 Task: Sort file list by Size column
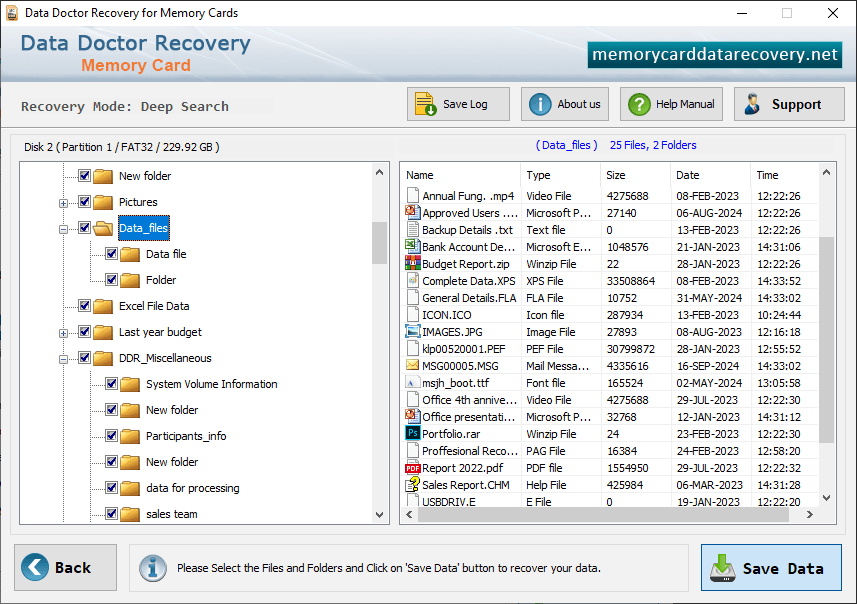(635, 175)
